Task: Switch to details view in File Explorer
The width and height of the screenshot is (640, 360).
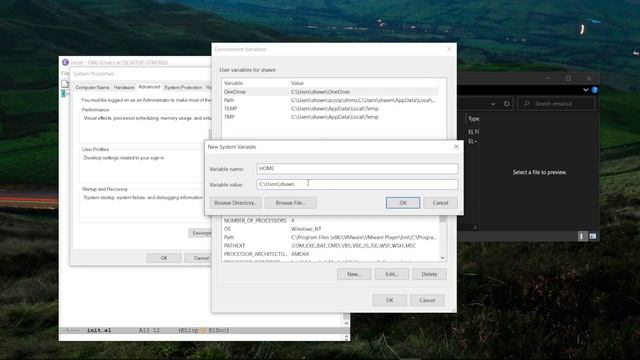Action: pyautogui.click(x=582, y=236)
